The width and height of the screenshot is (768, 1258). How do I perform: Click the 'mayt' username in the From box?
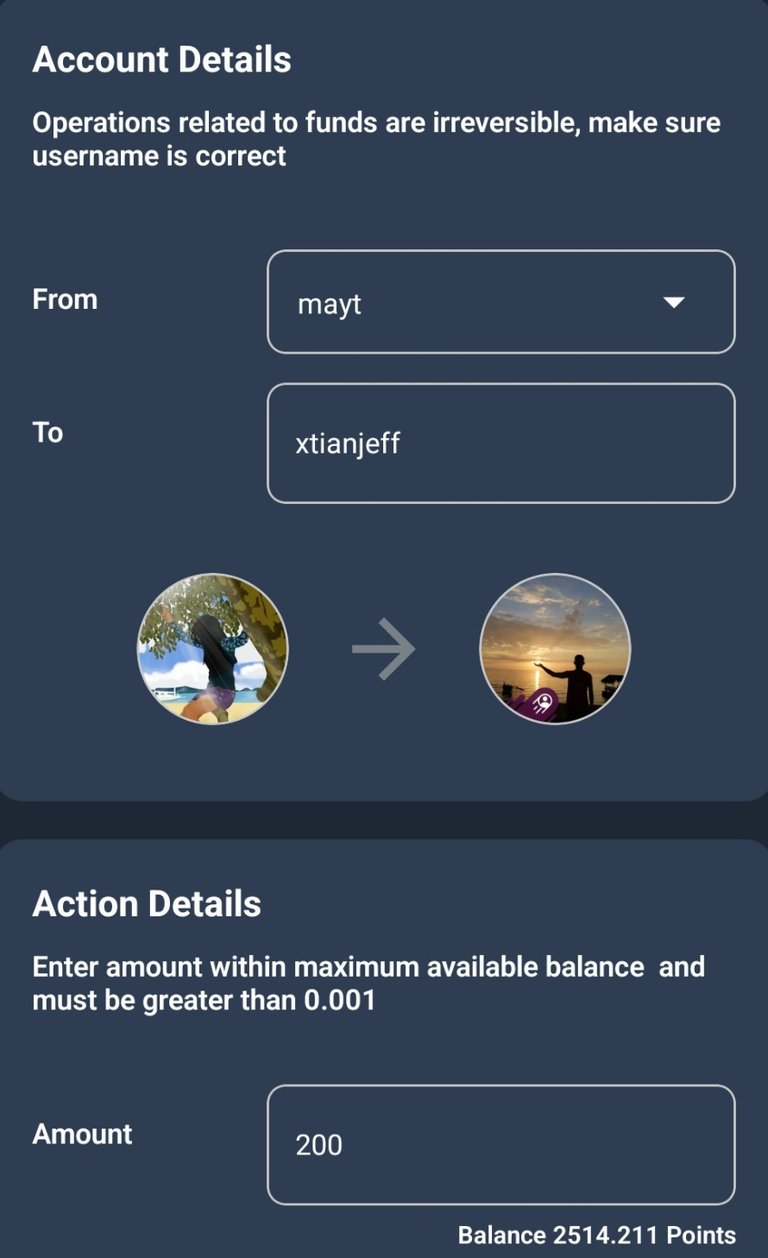click(x=329, y=305)
